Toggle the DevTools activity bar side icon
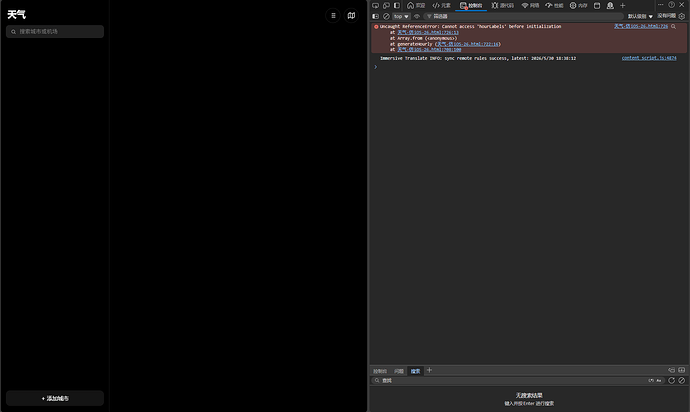 tap(396, 5)
